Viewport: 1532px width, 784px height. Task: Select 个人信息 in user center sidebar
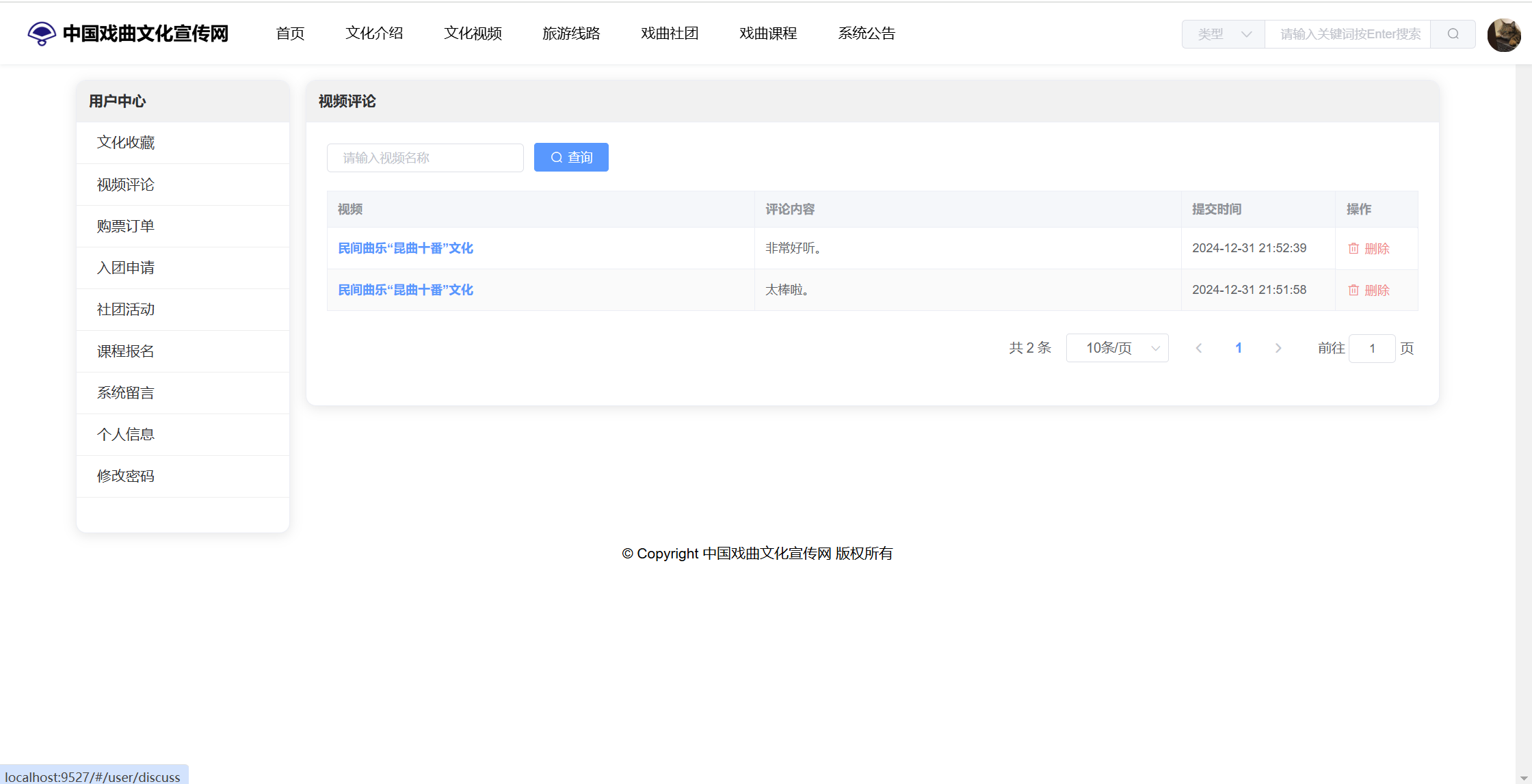126,435
